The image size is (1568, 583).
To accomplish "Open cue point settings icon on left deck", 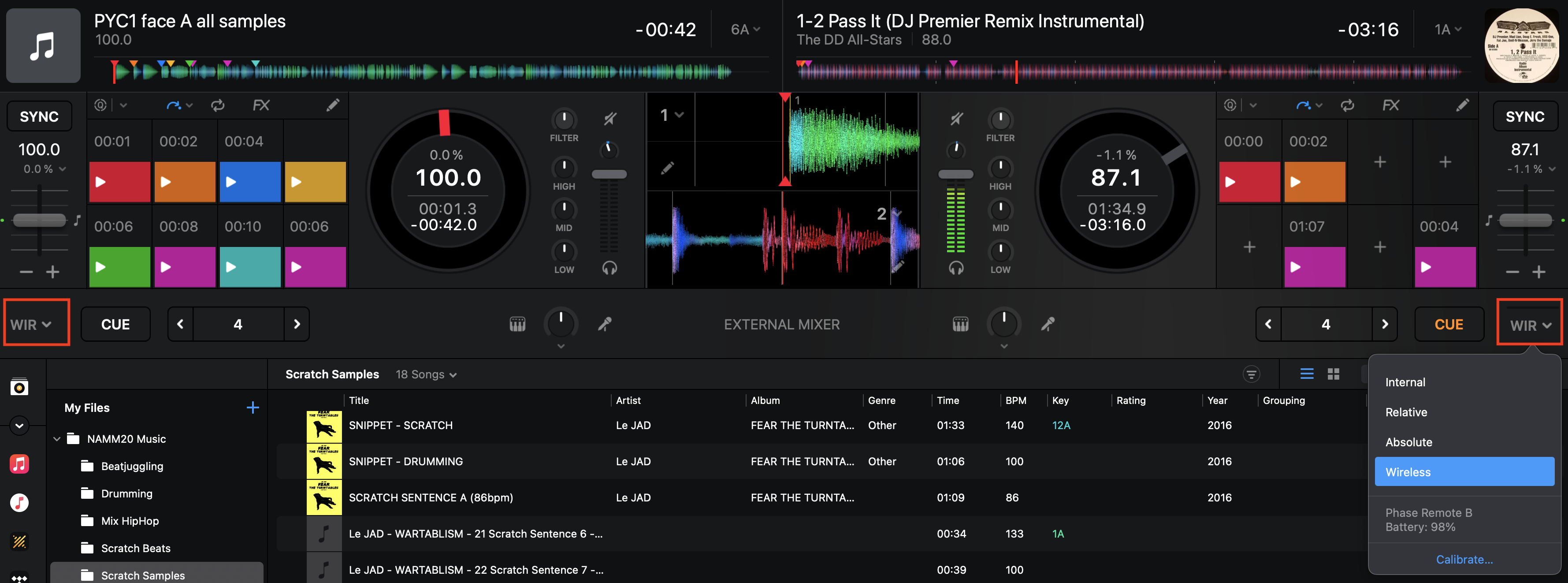I will 100,105.
